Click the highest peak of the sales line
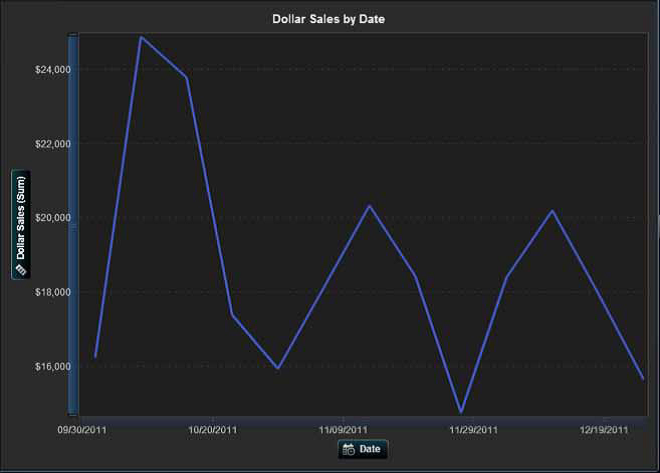 tap(141, 37)
